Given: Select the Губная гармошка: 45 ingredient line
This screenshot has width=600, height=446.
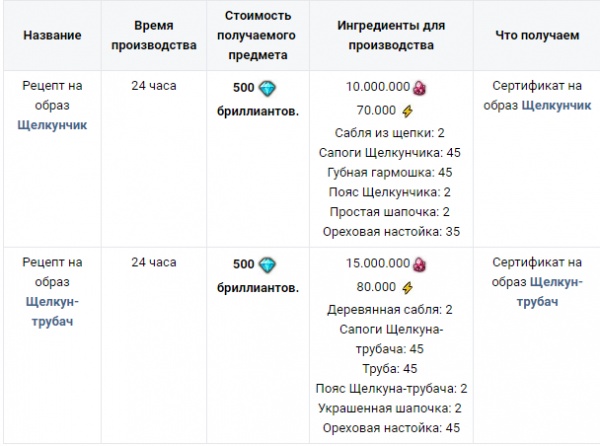Looking at the screenshot, I should pyautogui.click(x=390, y=172).
